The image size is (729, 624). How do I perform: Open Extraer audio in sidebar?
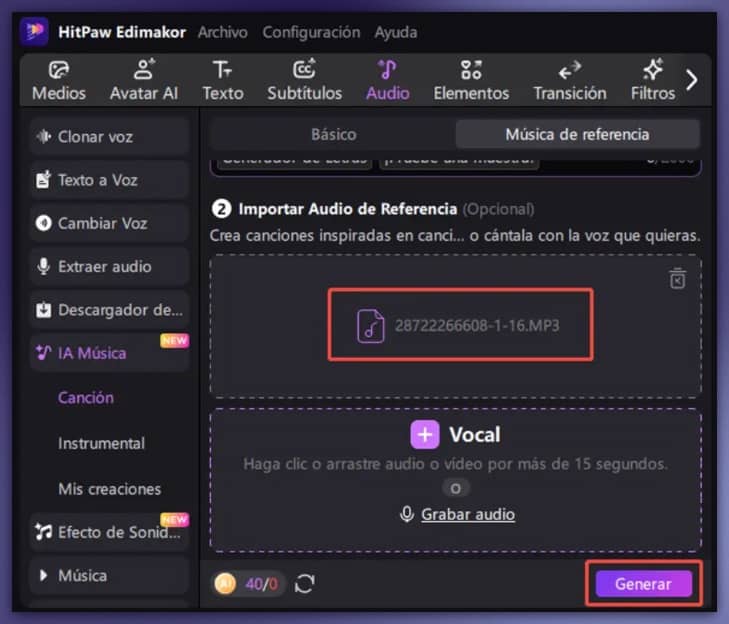coord(110,266)
